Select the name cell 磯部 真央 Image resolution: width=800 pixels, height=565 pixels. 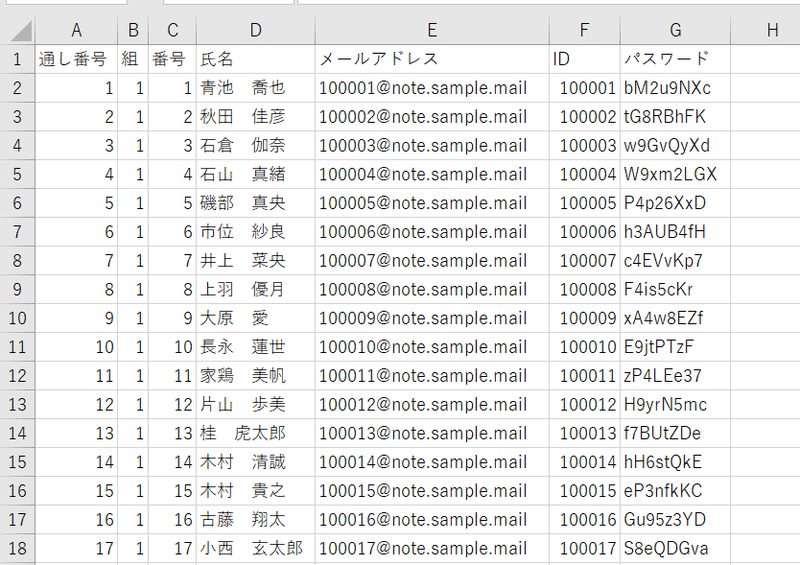[256, 203]
